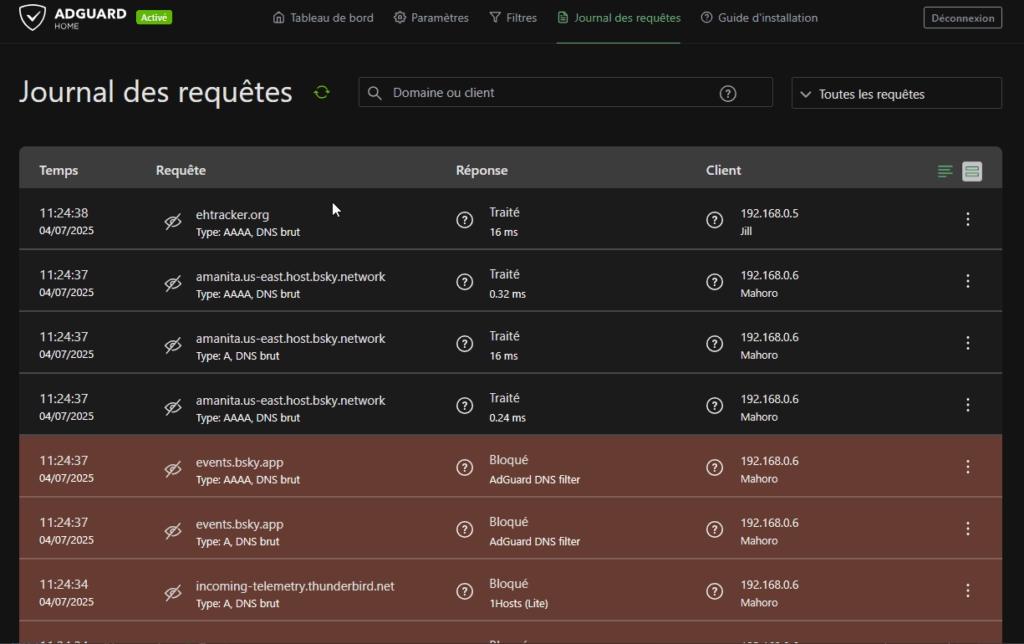Click the eye icon on the amanita 0.32 ms row
Viewport: 1024px width, 644px height.
(173, 283)
